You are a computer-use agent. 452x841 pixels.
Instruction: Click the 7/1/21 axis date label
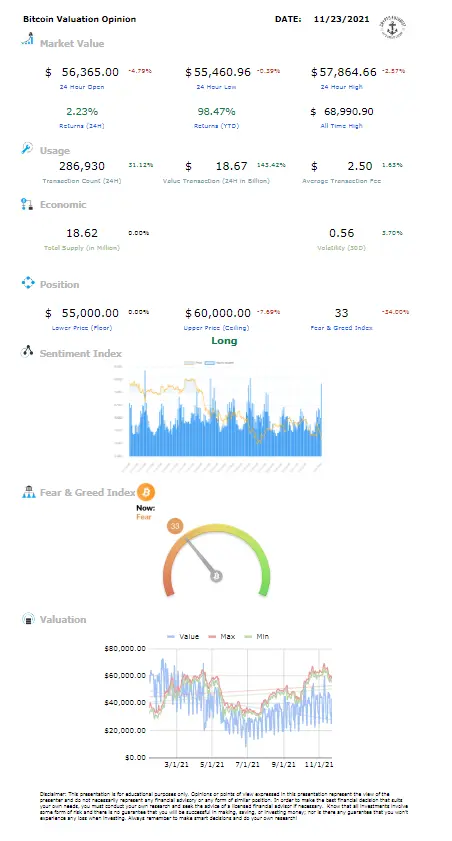pos(247,764)
